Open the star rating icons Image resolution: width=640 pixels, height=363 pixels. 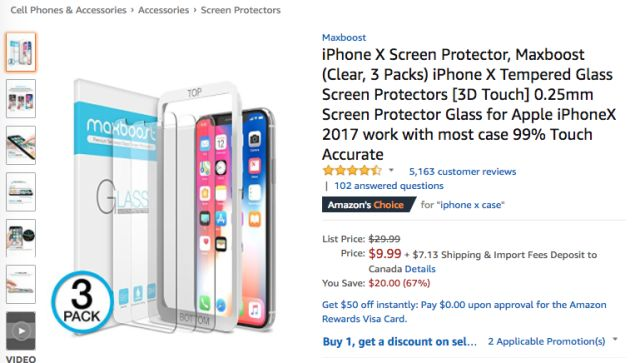point(352,171)
